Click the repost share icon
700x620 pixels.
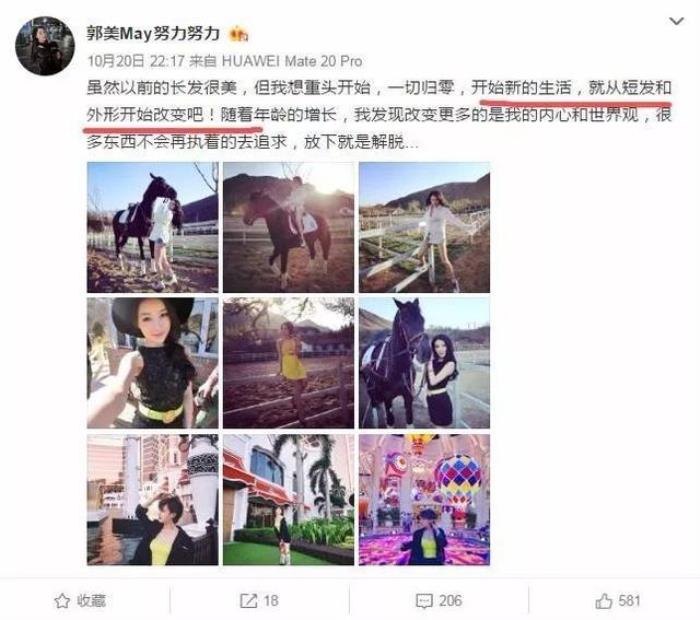pyautogui.click(x=248, y=601)
